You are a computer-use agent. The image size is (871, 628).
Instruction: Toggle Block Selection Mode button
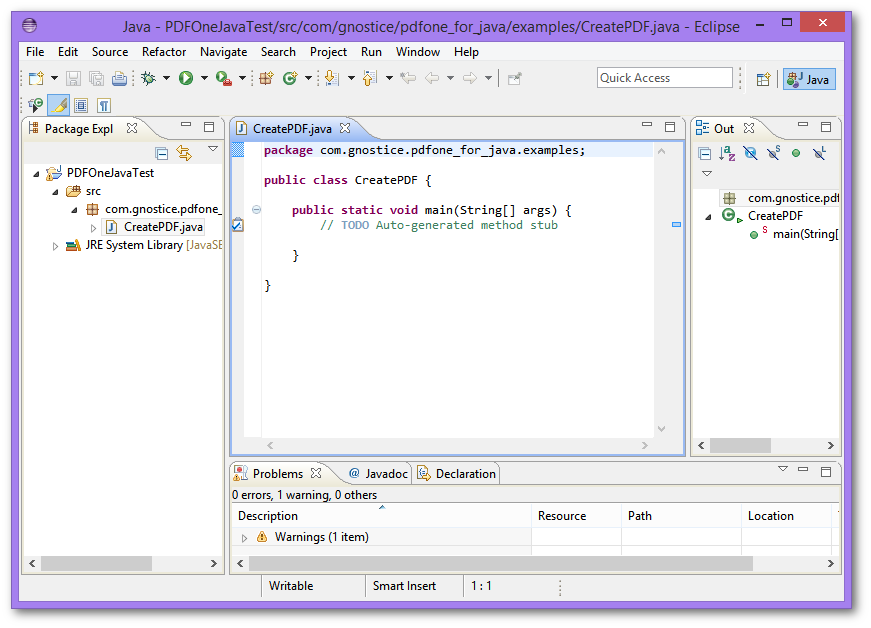click(81, 105)
